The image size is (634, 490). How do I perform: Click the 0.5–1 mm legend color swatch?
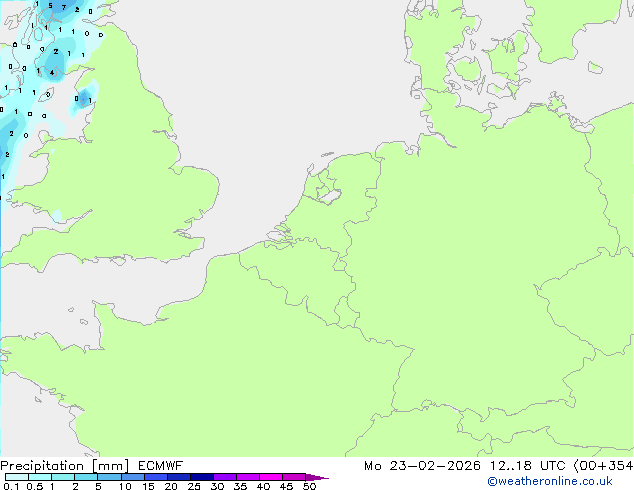point(40,477)
